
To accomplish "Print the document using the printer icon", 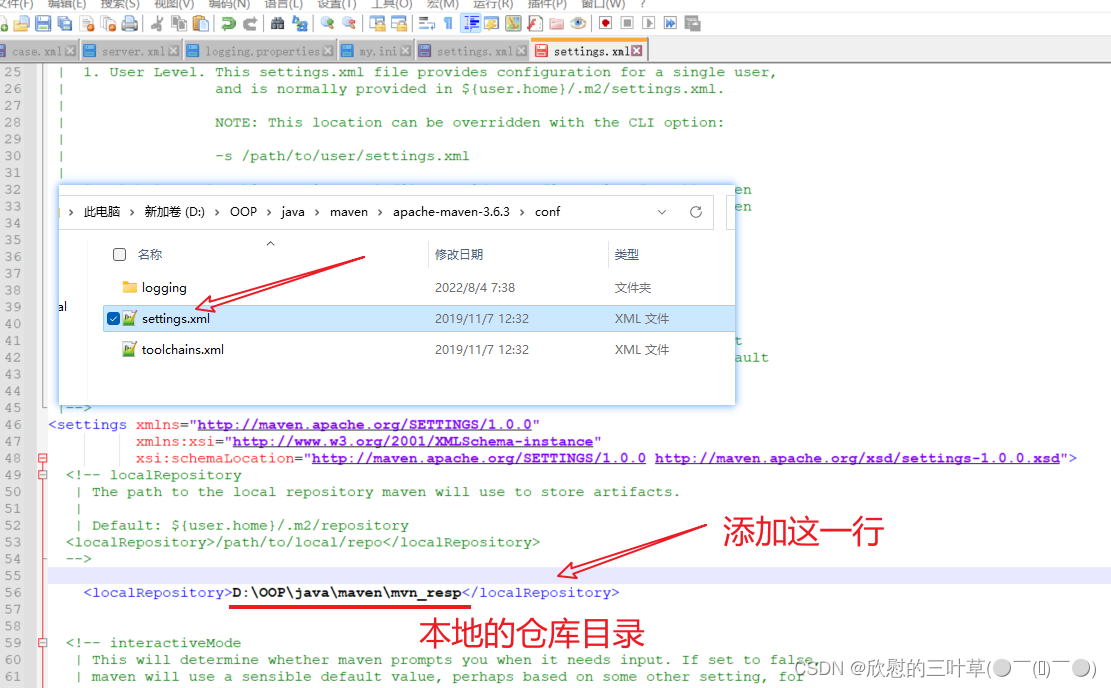I will coord(130,23).
